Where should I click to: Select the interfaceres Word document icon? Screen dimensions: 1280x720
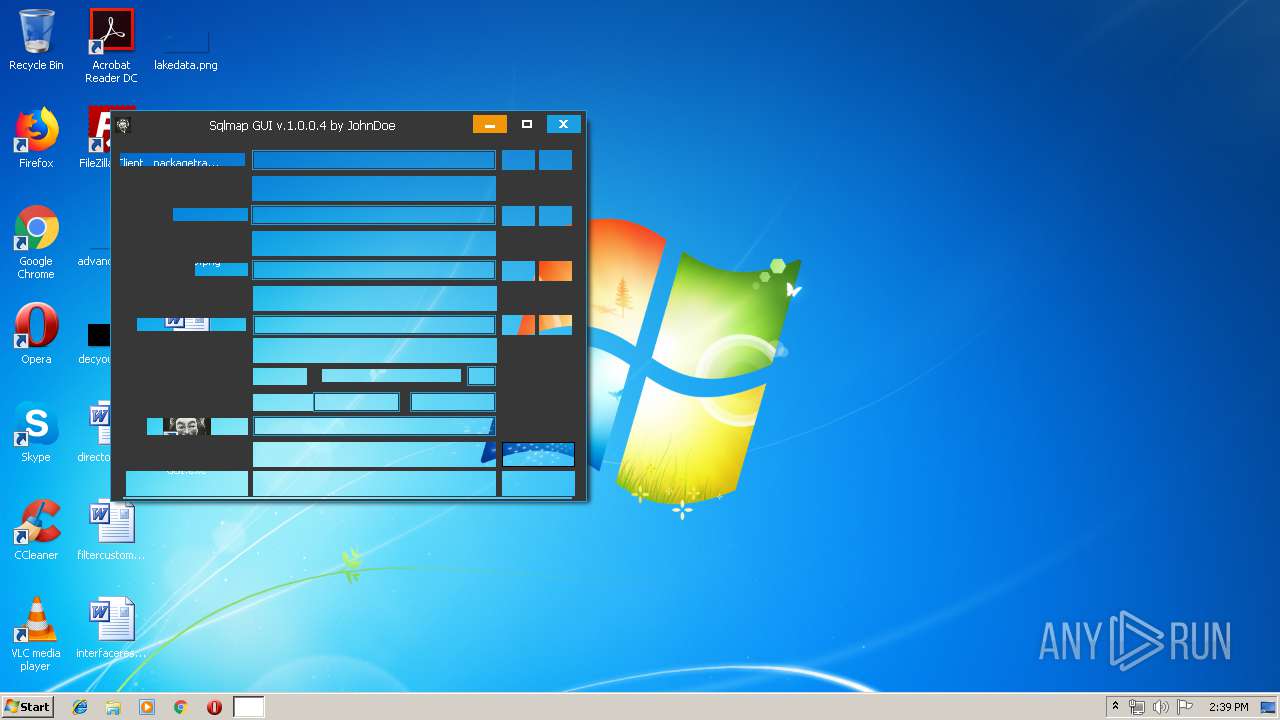point(111,628)
